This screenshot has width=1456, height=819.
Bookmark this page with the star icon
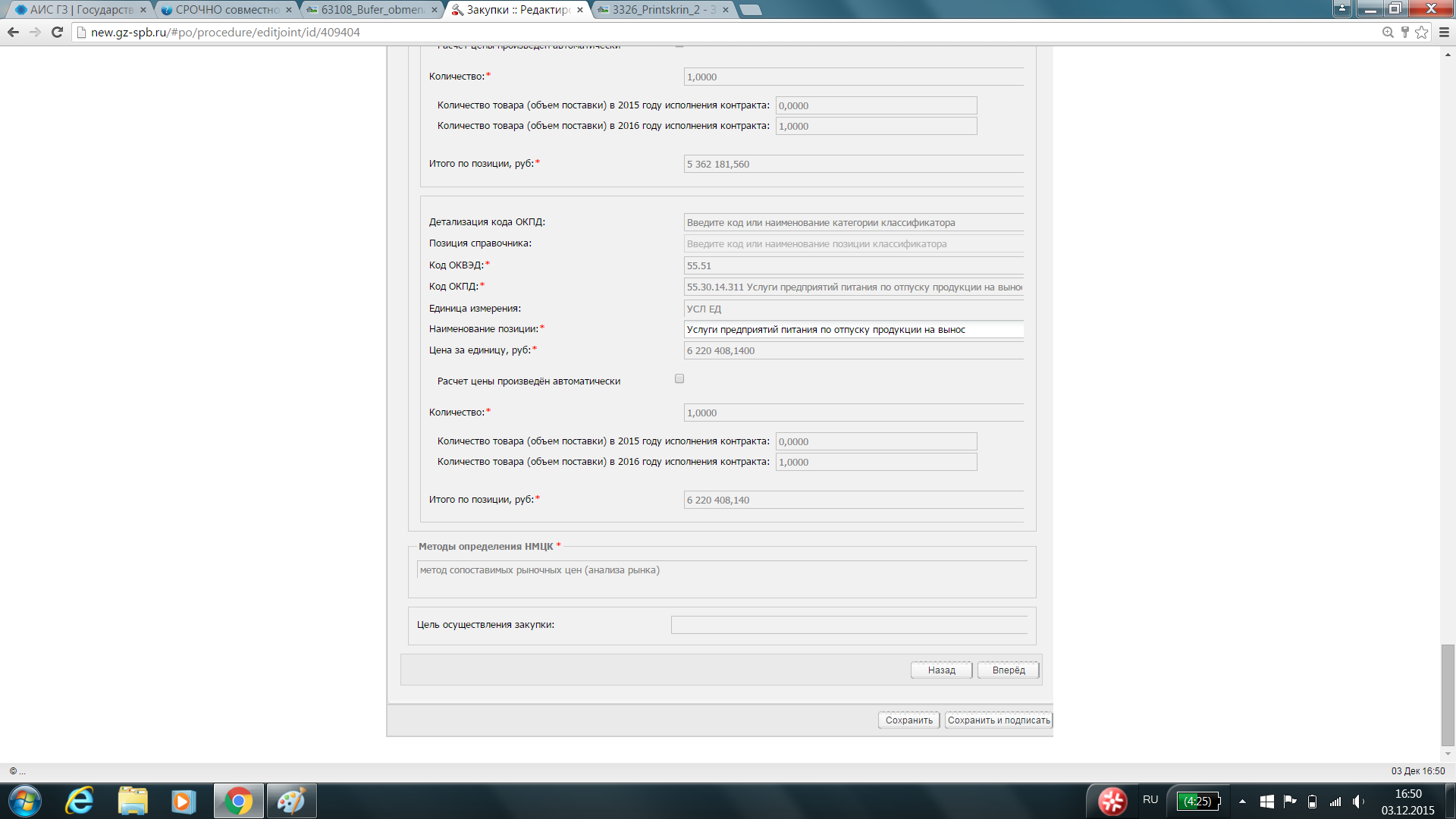coord(1422,32)
